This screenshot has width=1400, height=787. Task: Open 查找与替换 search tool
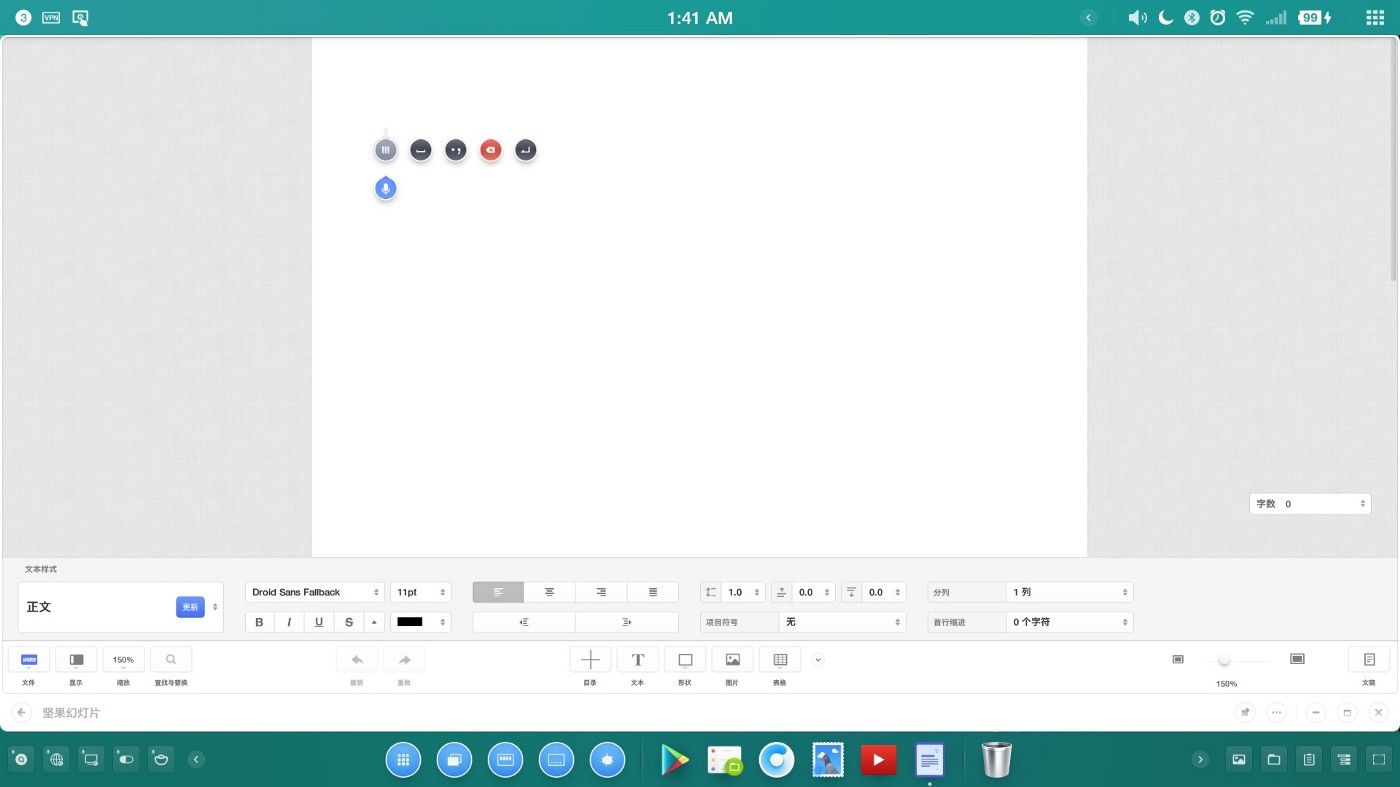(171, 660)
